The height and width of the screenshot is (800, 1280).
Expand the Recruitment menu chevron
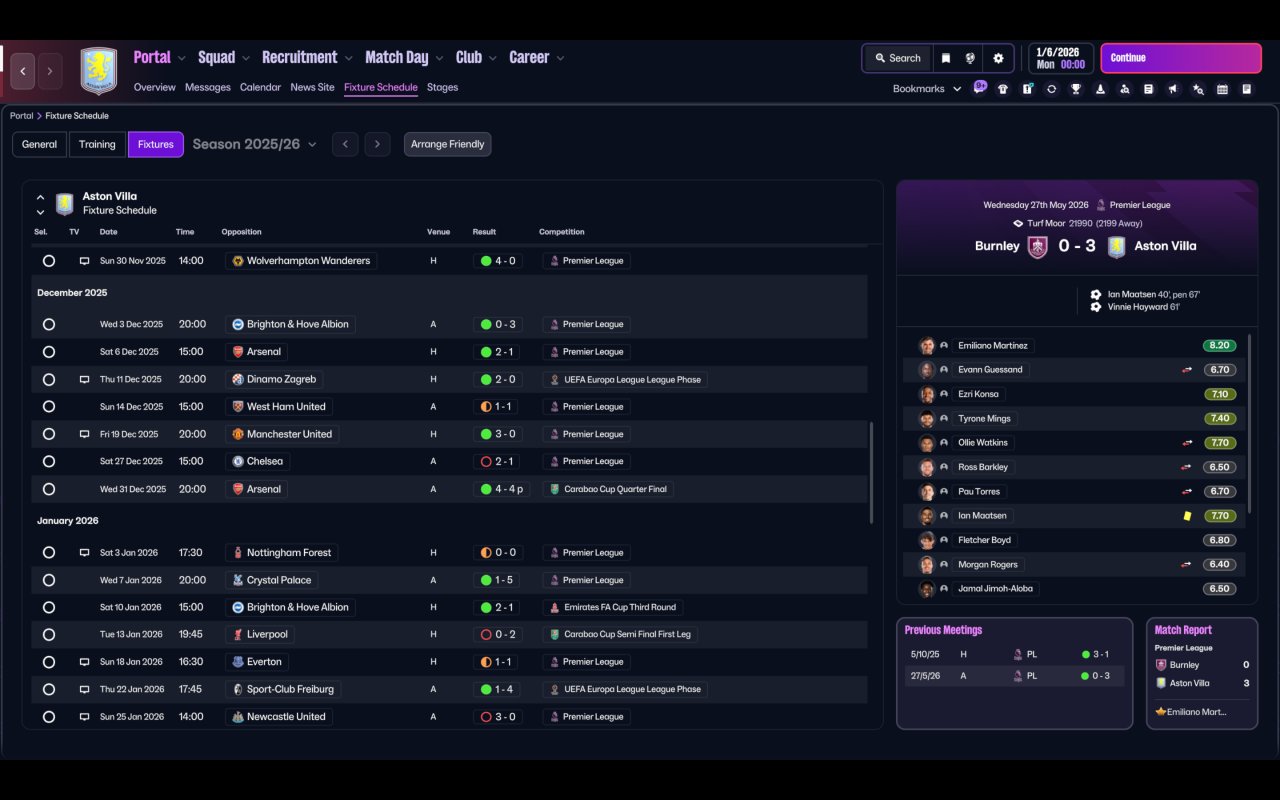pos(348,59)
